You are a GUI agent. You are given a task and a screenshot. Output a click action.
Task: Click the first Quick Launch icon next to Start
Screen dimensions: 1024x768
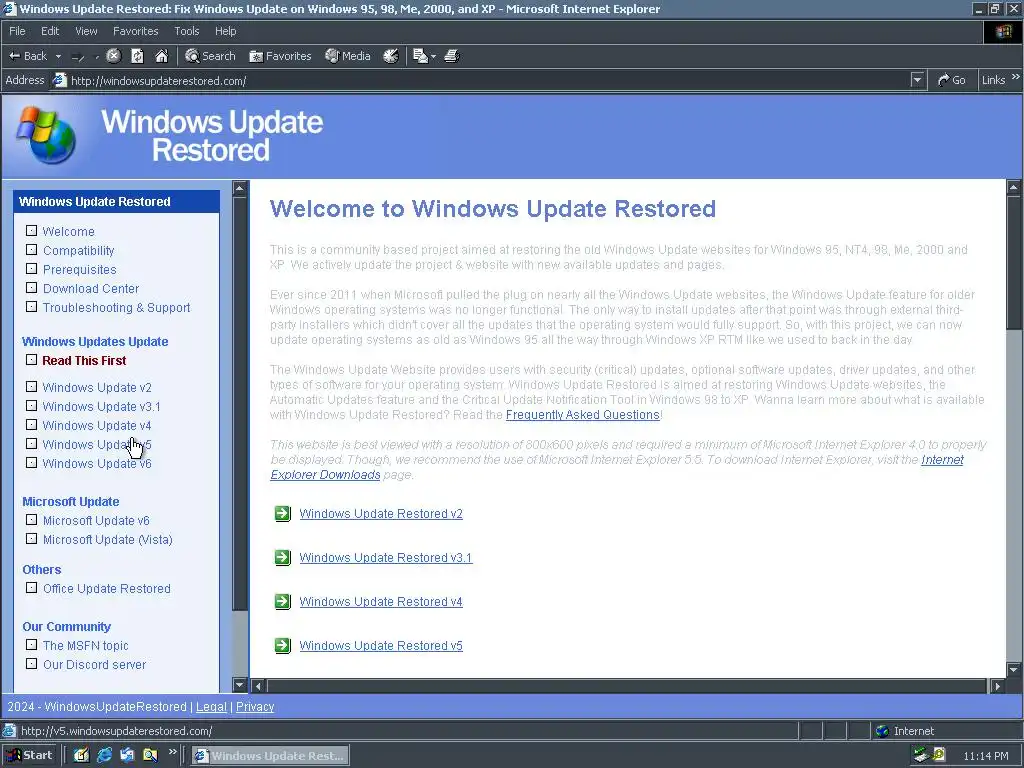pos(81,756)
